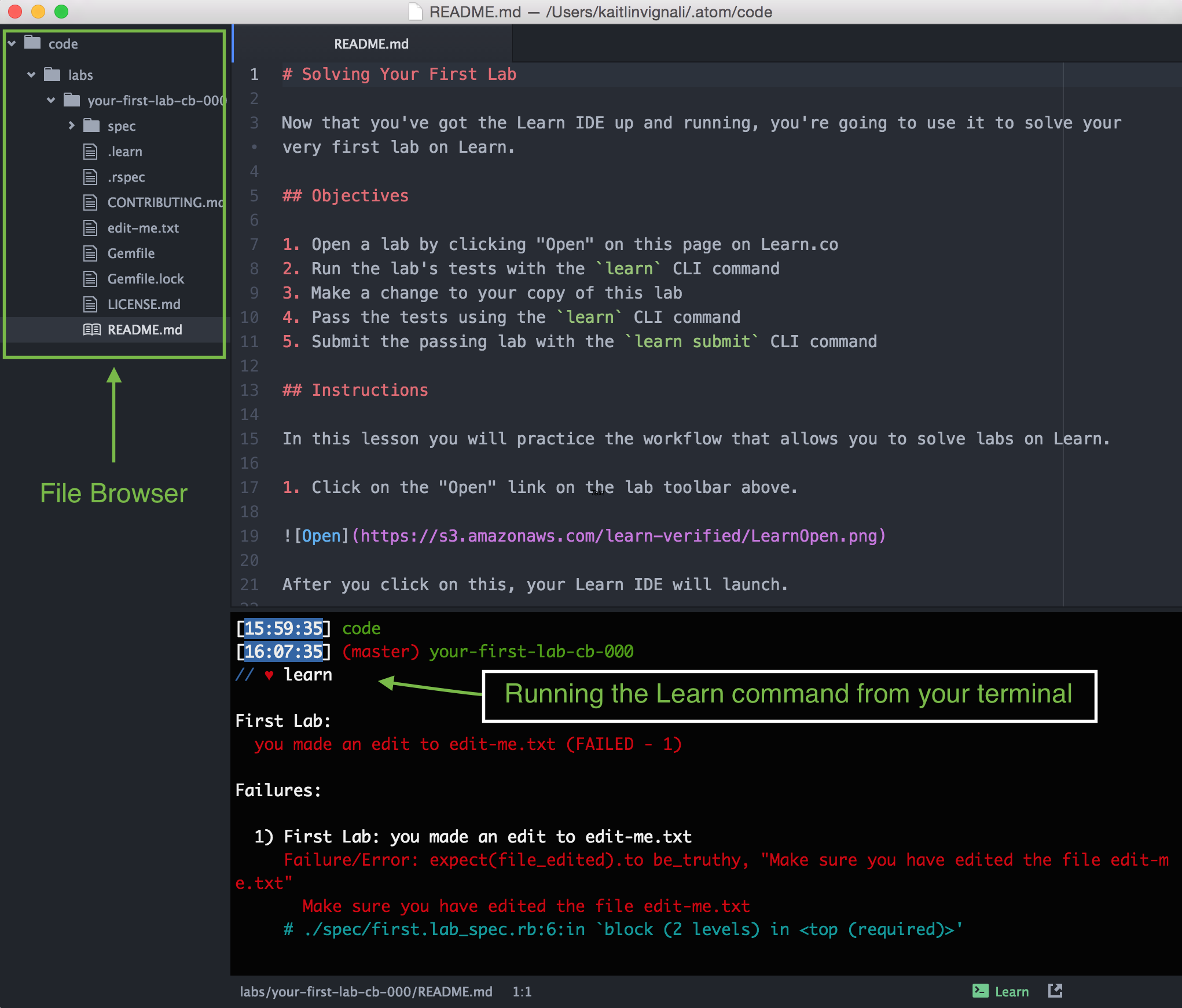Image resolution: width=1182 pixels, height=1008 pixels.
Task: Collapse the your-first-lab-cb-000 folder chevron
Action: (51, 100)
